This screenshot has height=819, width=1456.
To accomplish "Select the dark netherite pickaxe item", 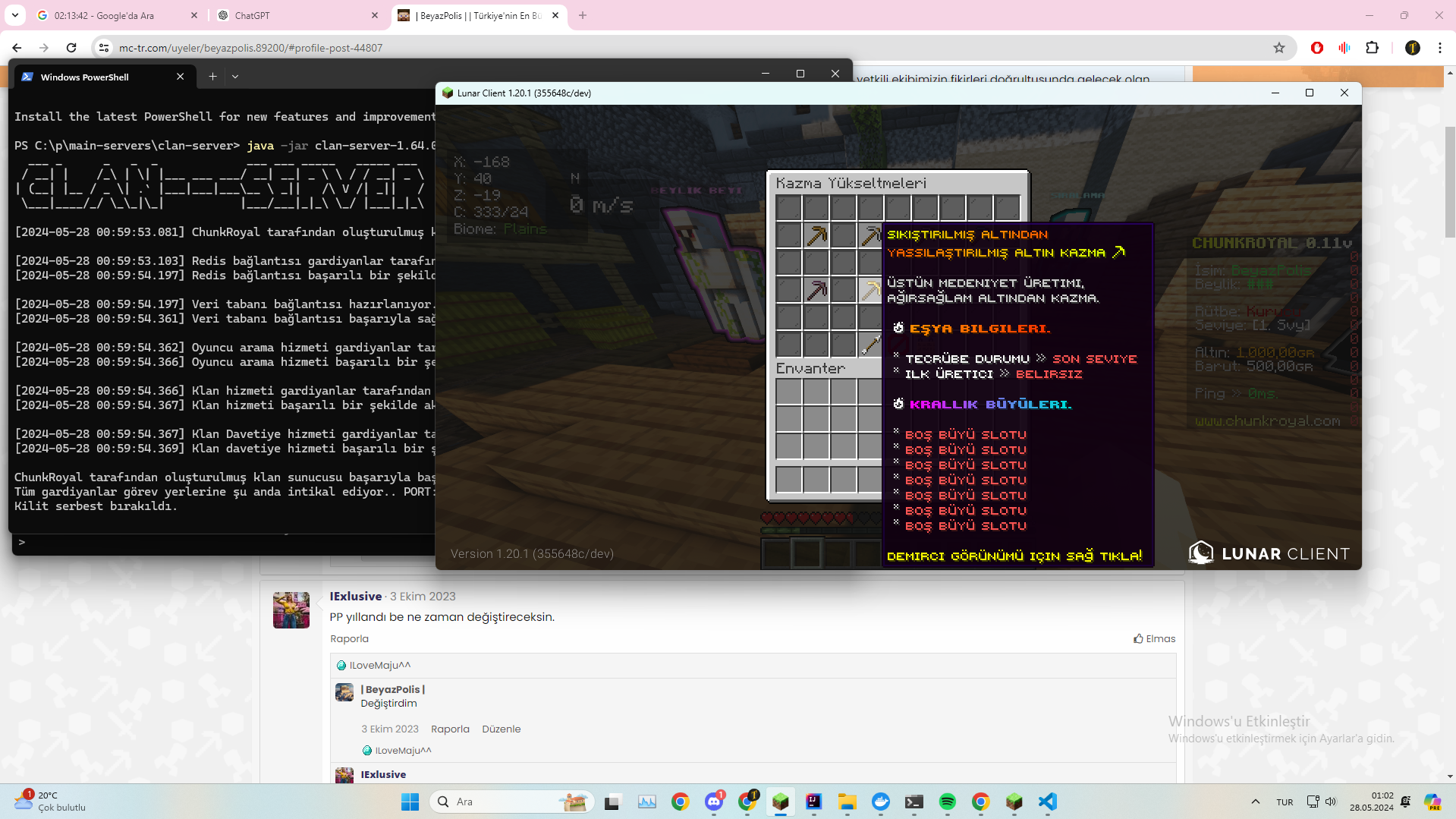I will 816,290.
